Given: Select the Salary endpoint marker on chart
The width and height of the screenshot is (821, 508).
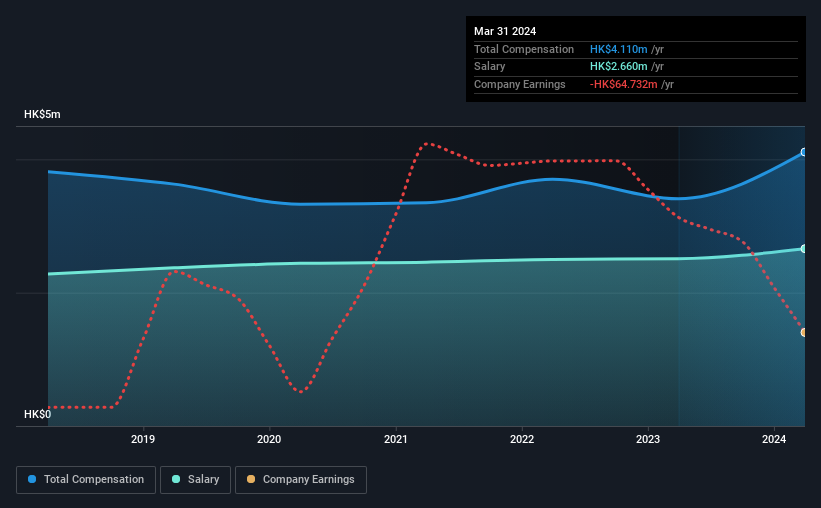Looking at the screenshot, I should pyautogui.click(x=803, y=249).
